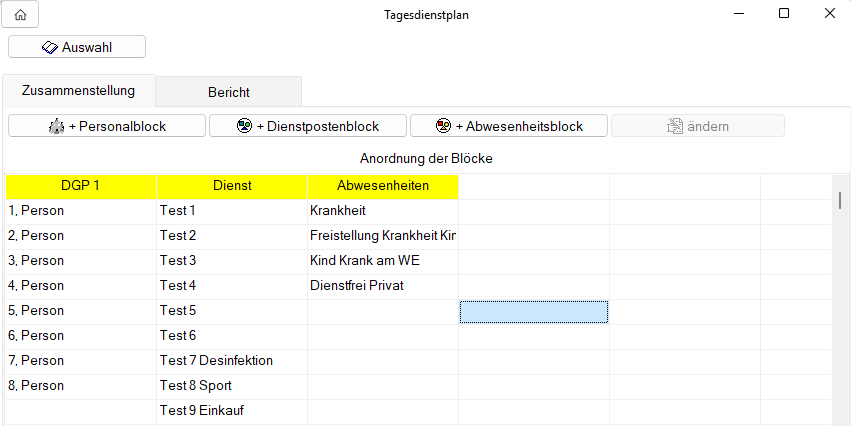
Task: Click the Auswahl button
Action: click(77, 47)
